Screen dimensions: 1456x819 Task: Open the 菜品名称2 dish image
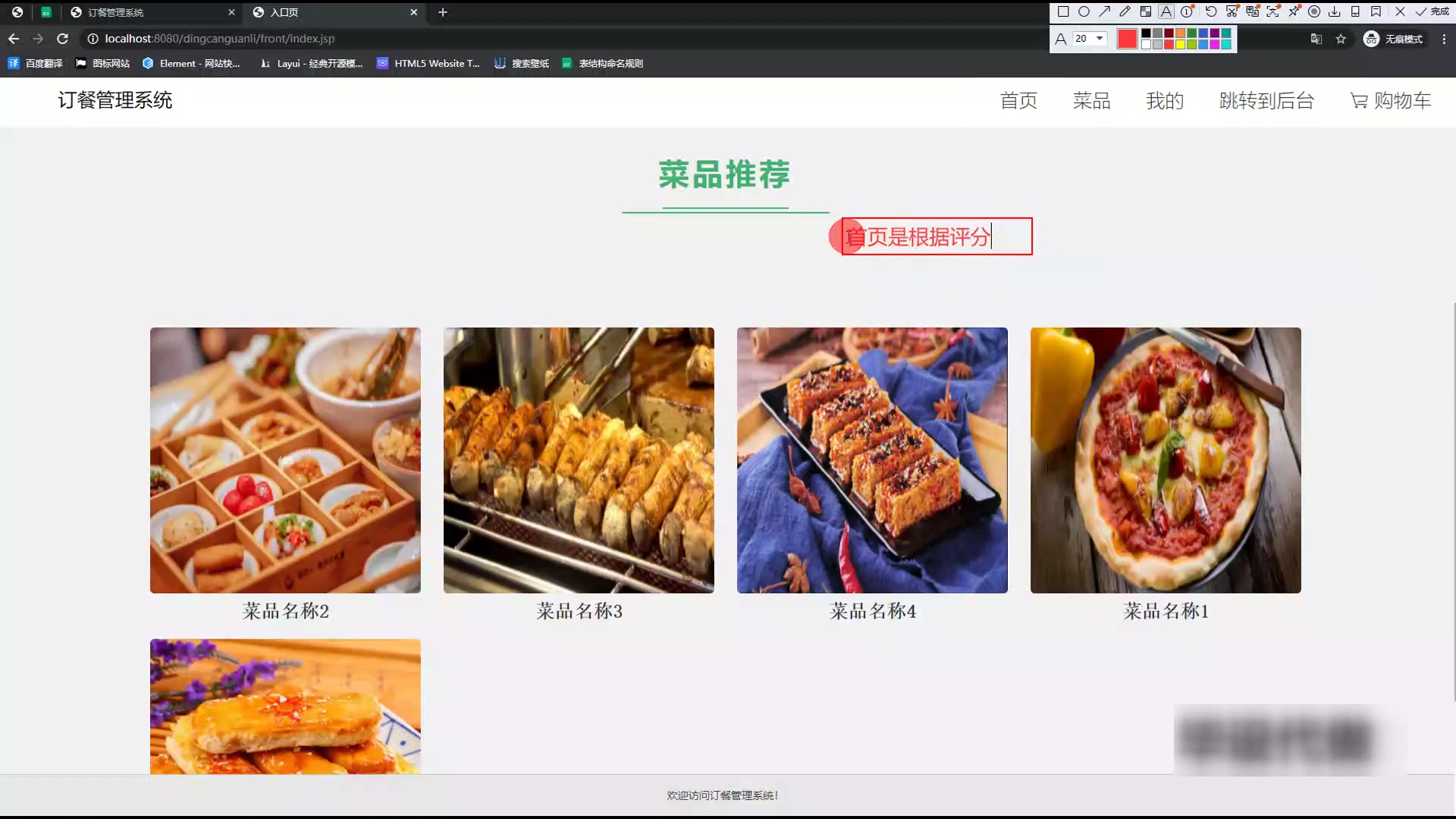tap(285, 460)
